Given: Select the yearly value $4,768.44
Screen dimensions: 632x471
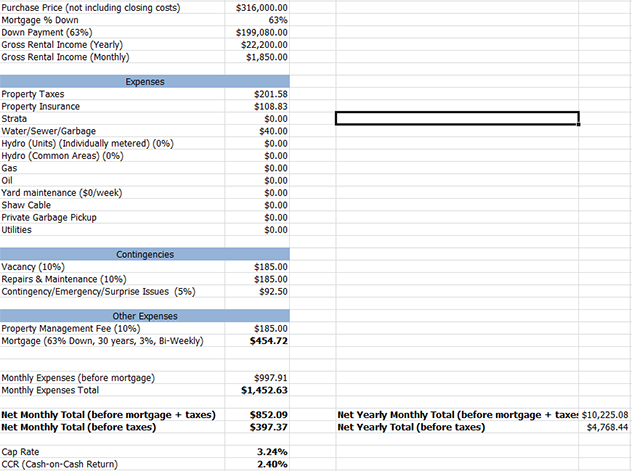Looking at the screenshot, I should (607, 427).
